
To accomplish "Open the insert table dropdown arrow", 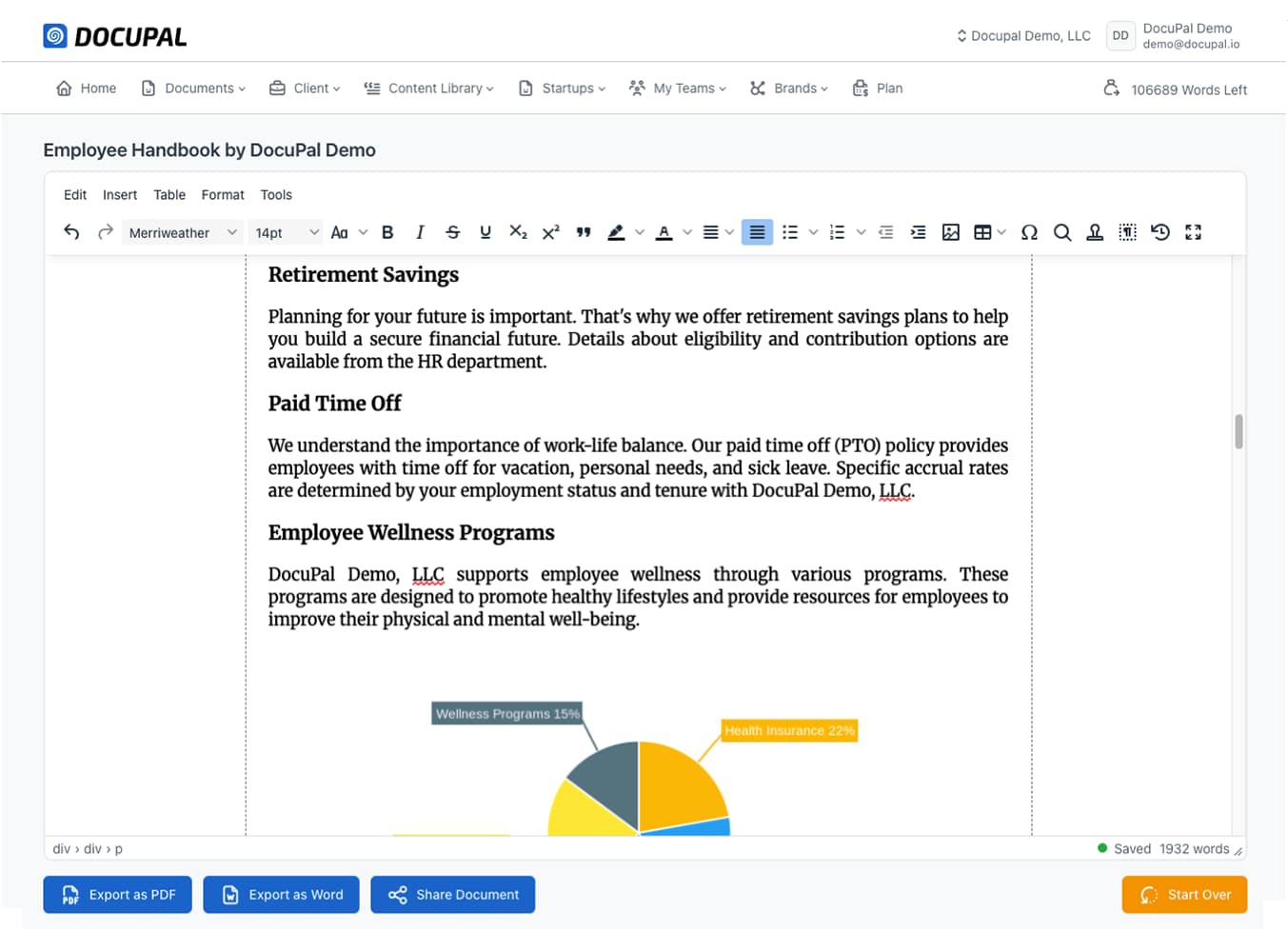I will coord(1001,231).
